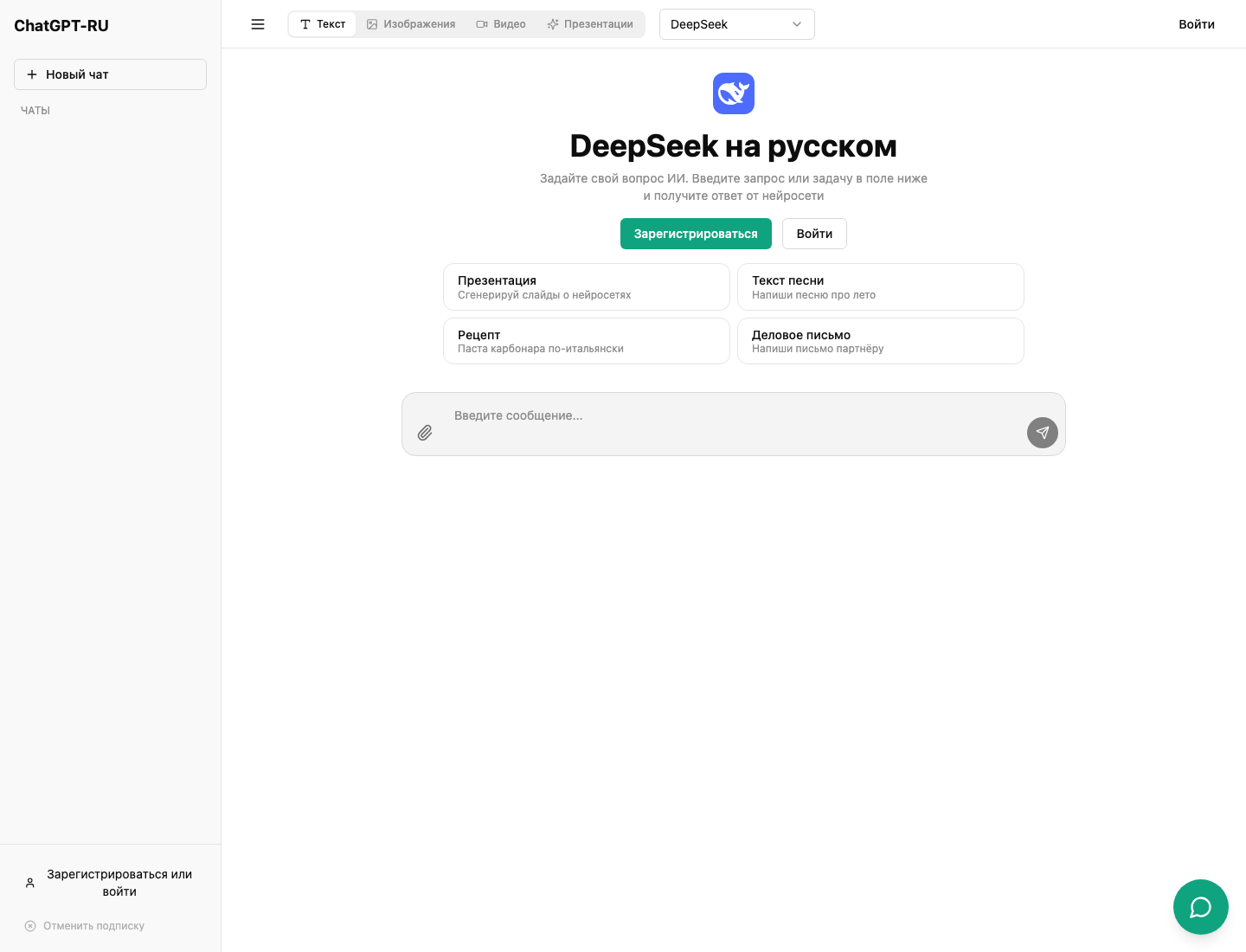1246x952 pixels.
Task: Choose the Рецепт suggestion card
Action: tap(587, 341)
